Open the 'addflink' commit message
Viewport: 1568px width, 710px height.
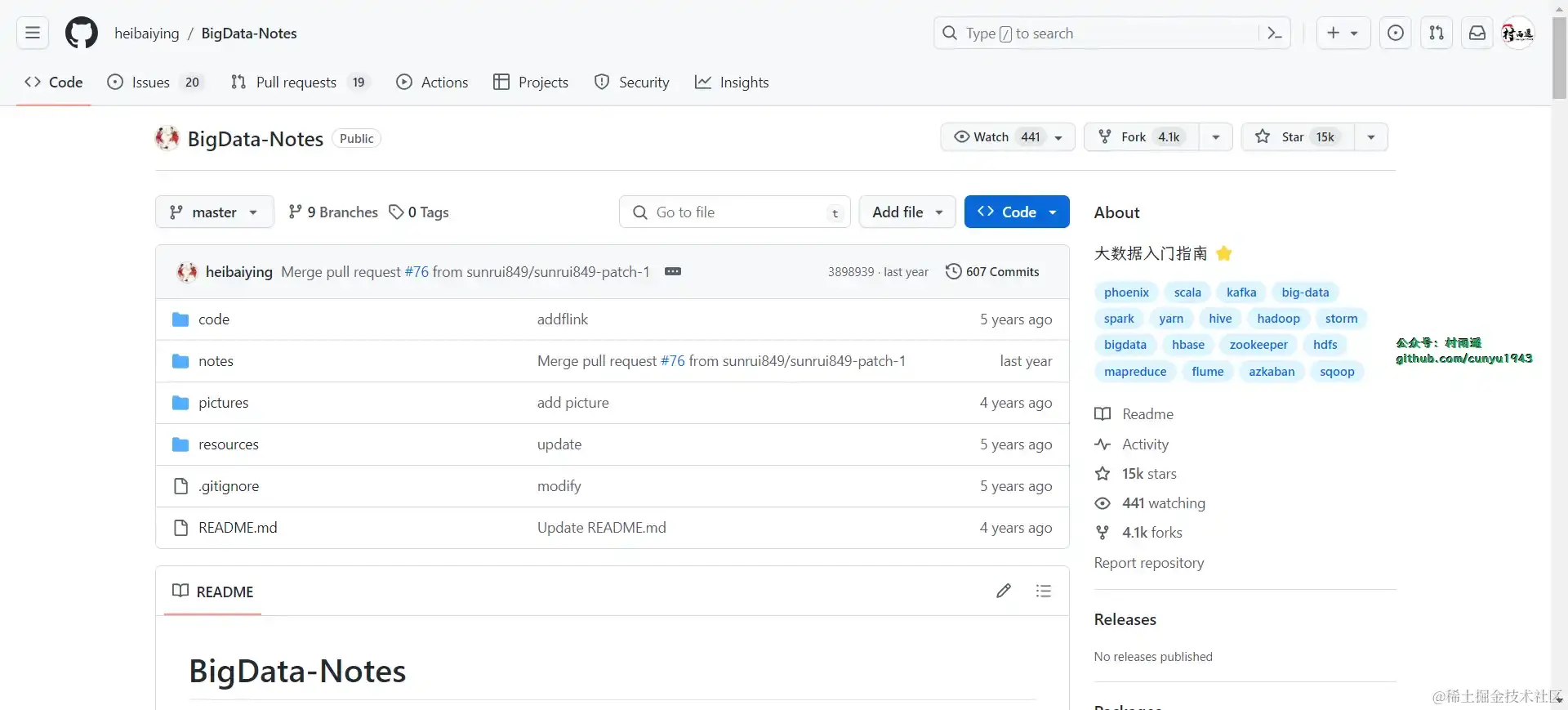pos(563,319)
